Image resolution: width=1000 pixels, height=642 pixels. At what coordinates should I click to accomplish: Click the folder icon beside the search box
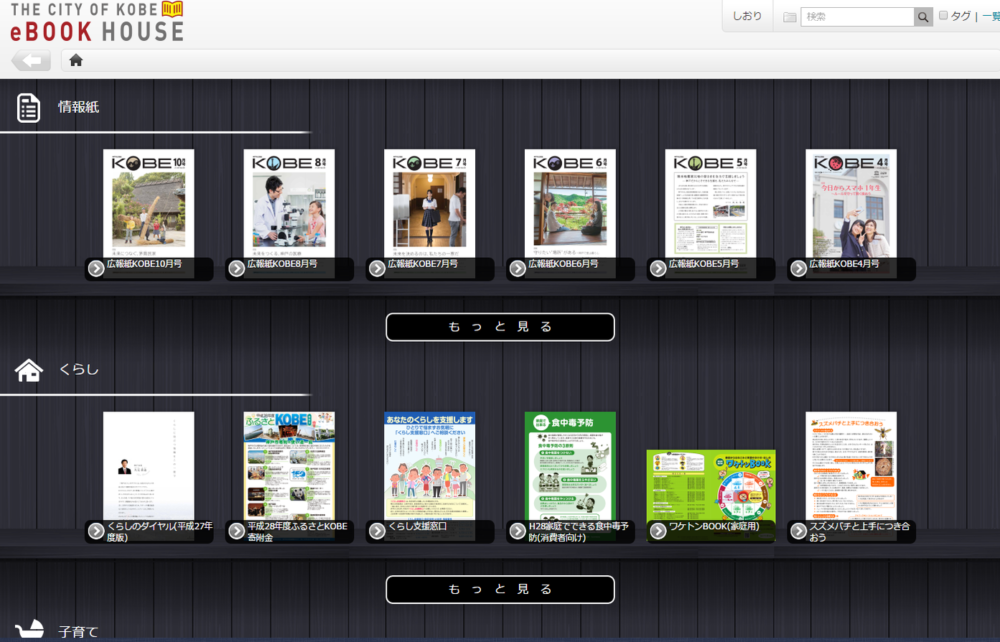point(790,17)
